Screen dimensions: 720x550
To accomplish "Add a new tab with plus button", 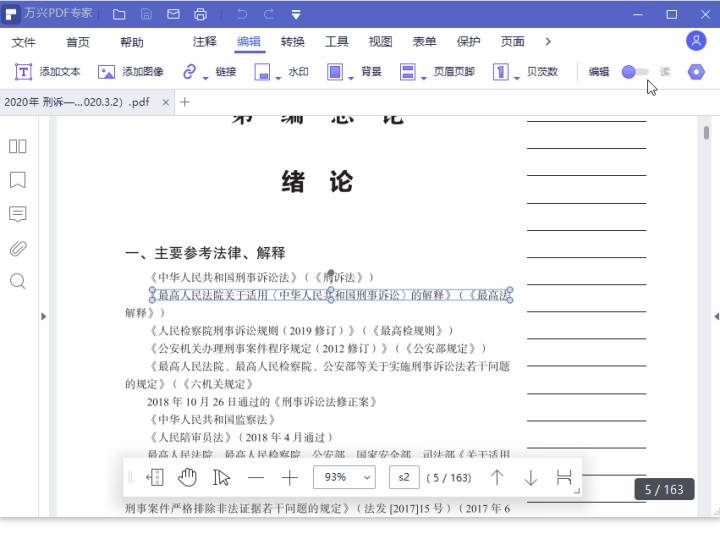I will (184, 102).
